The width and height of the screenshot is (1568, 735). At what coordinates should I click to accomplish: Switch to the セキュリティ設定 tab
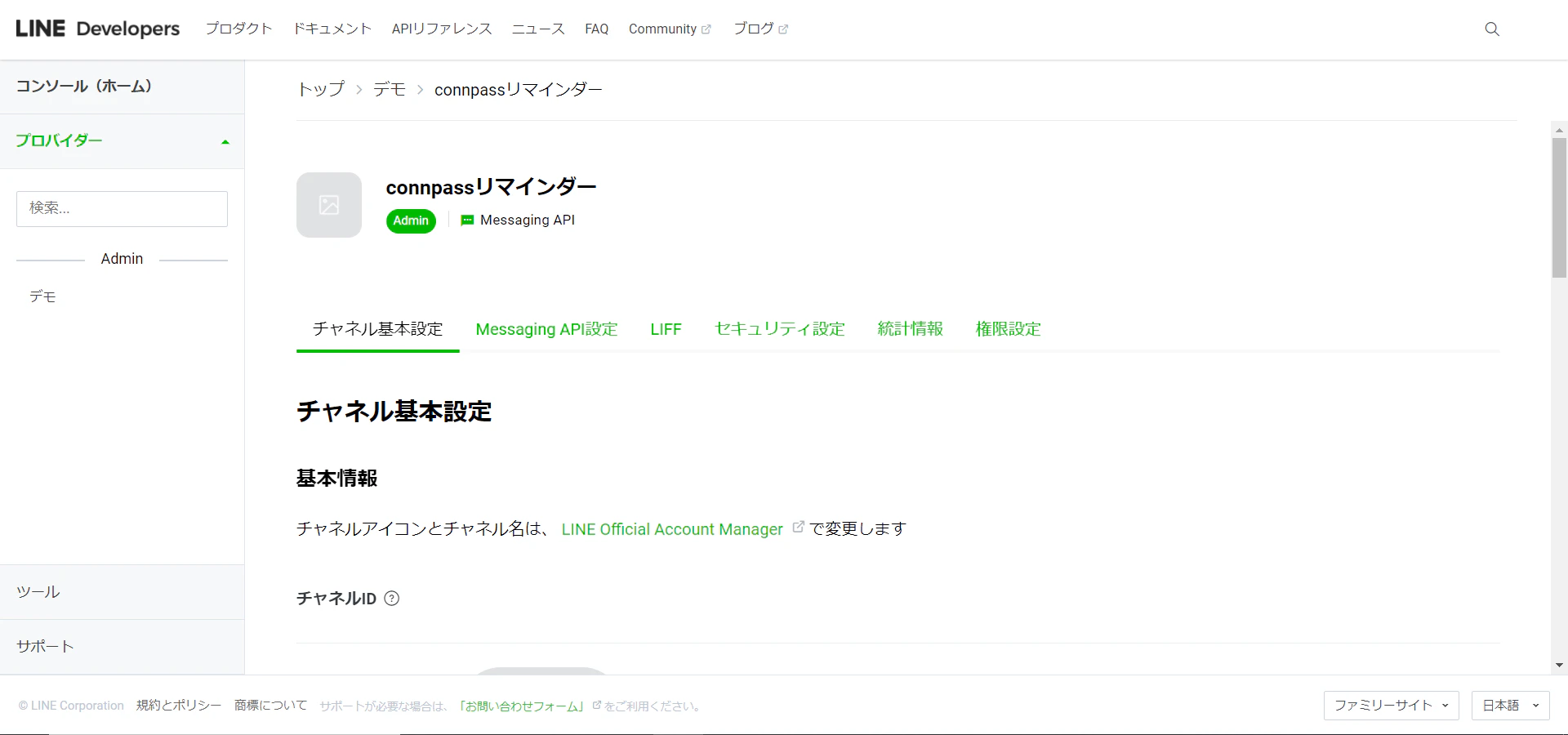coord(780,329)
